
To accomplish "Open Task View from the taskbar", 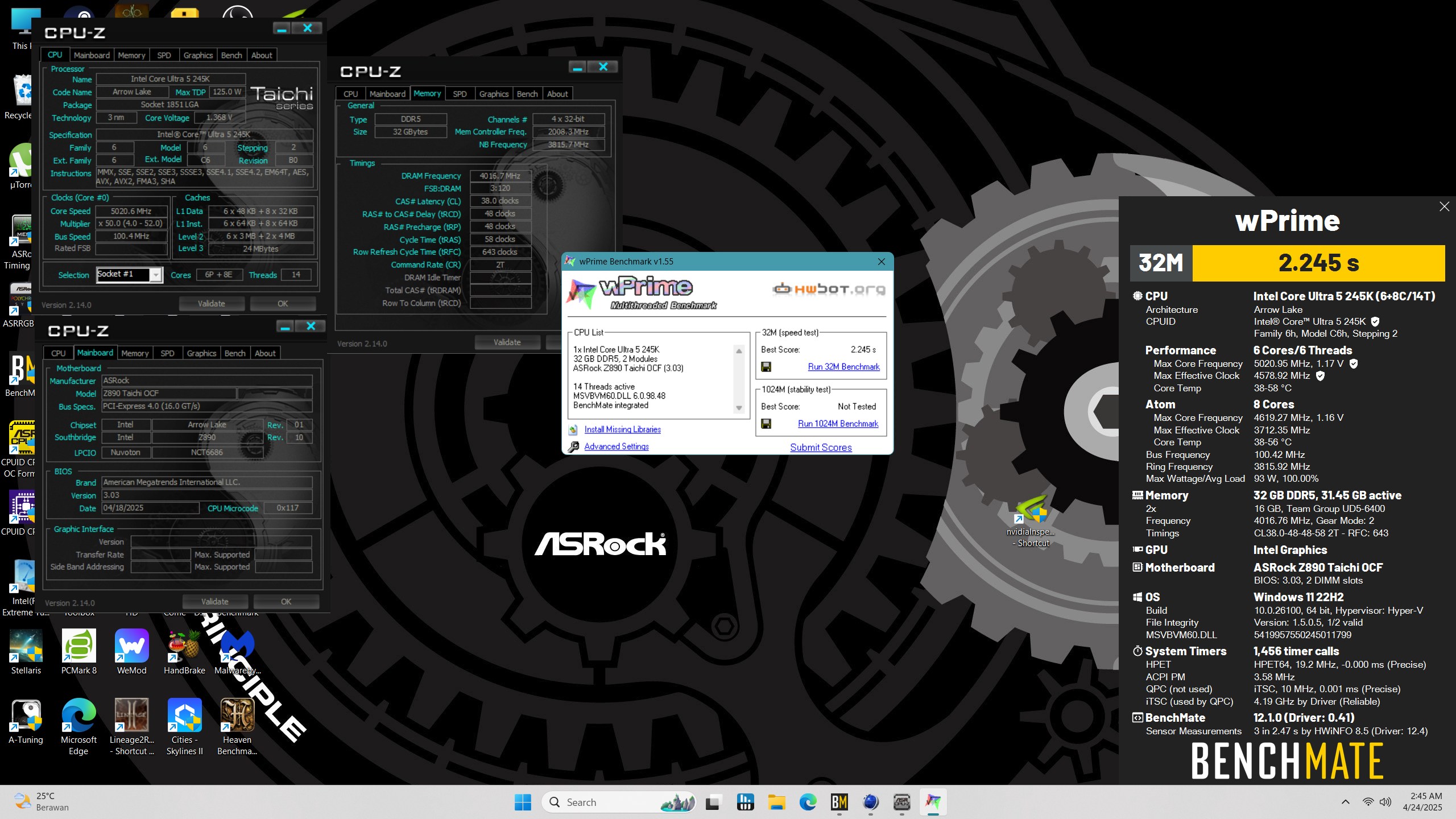I will click(713, 803).
